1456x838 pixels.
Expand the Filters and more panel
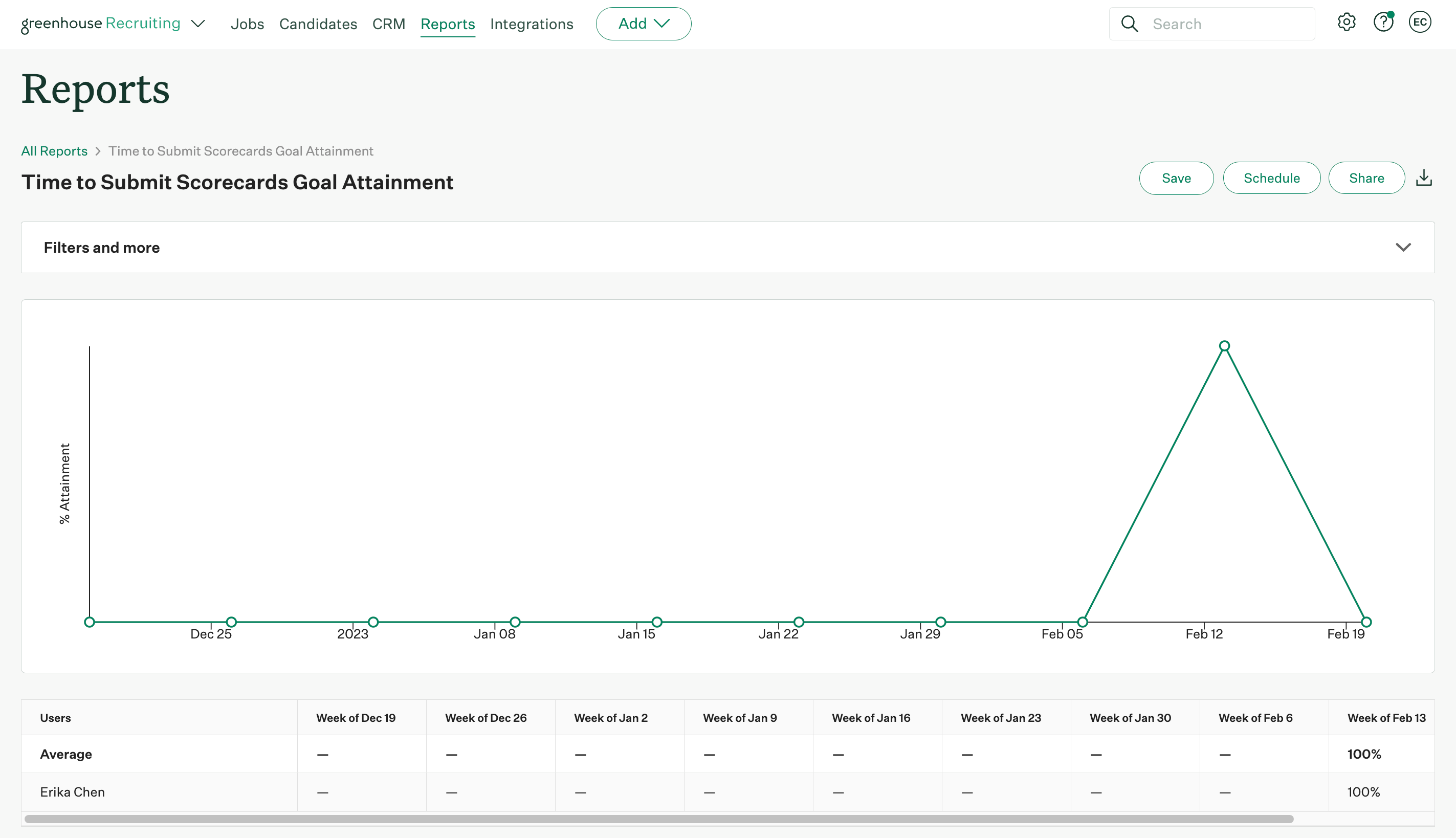click(1403, 248)
